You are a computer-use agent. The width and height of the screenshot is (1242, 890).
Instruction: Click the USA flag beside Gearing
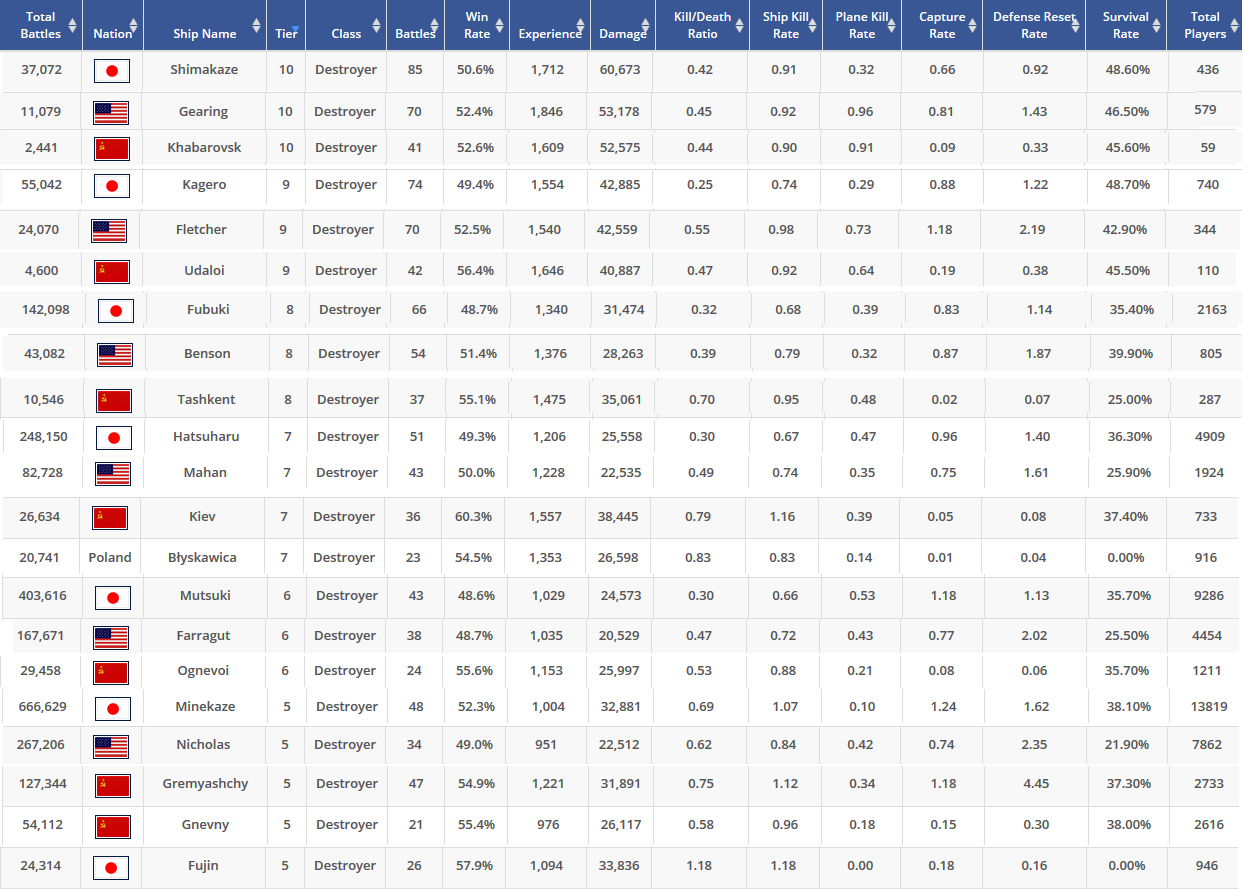(111, 112)
